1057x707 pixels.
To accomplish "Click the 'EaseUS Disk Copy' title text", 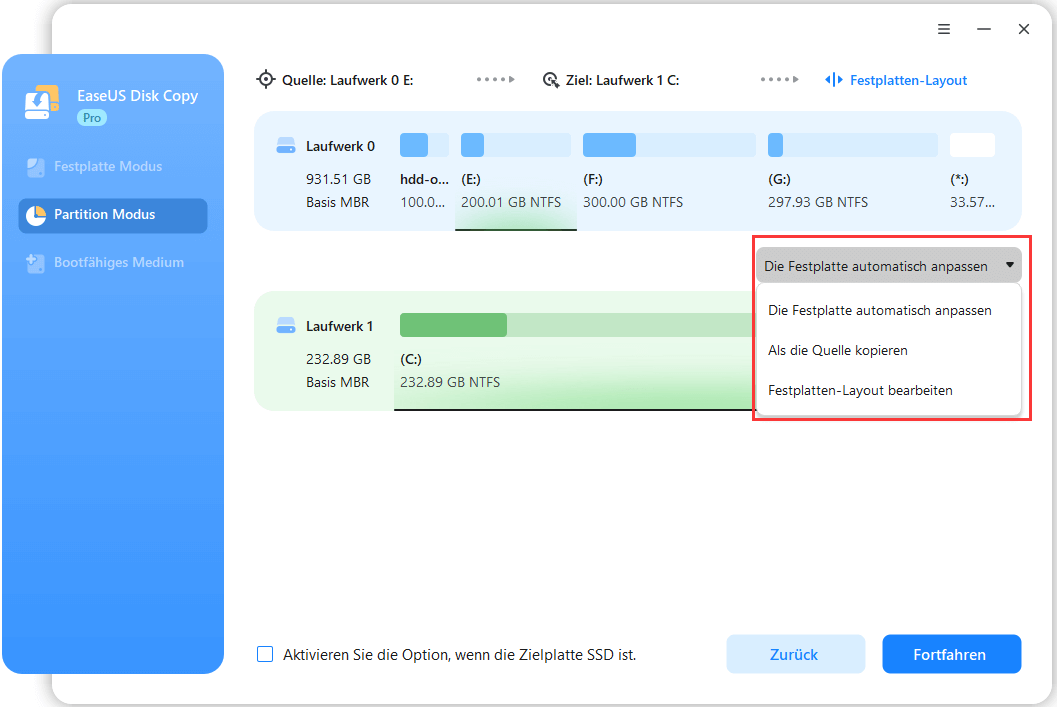I will point(138,96).
